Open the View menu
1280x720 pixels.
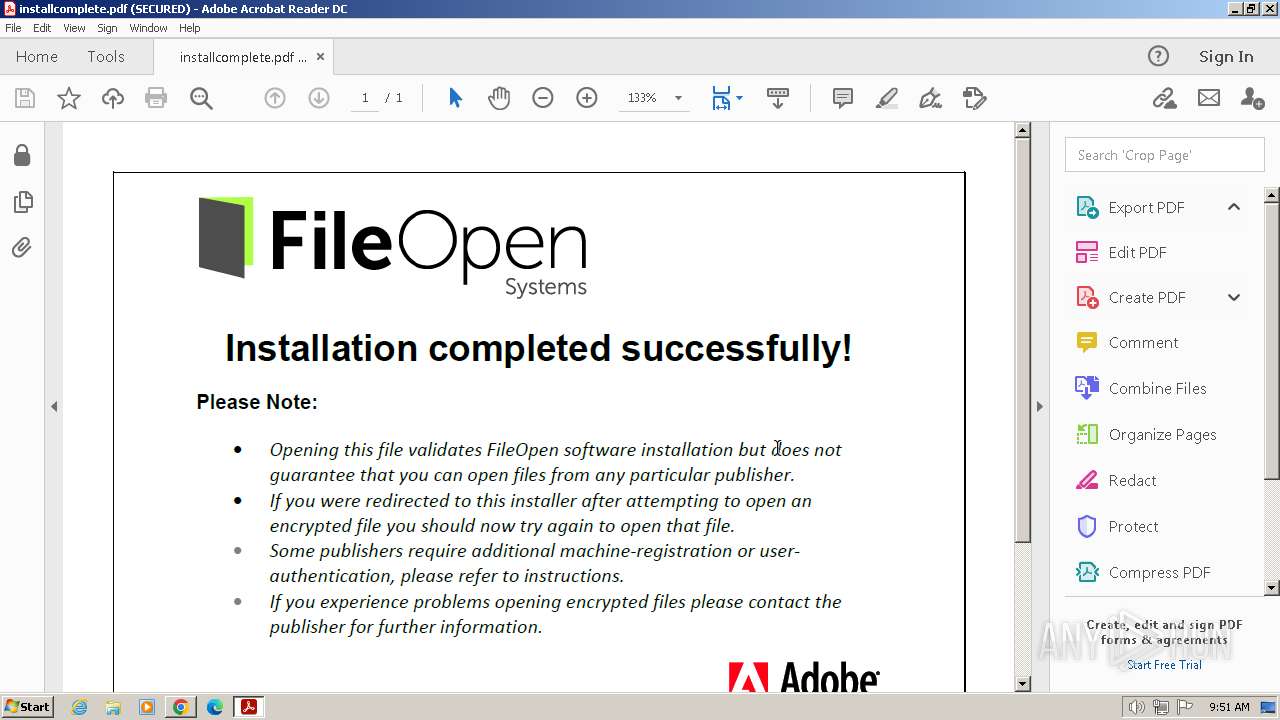pyautogui.click(x=74, y=28)
